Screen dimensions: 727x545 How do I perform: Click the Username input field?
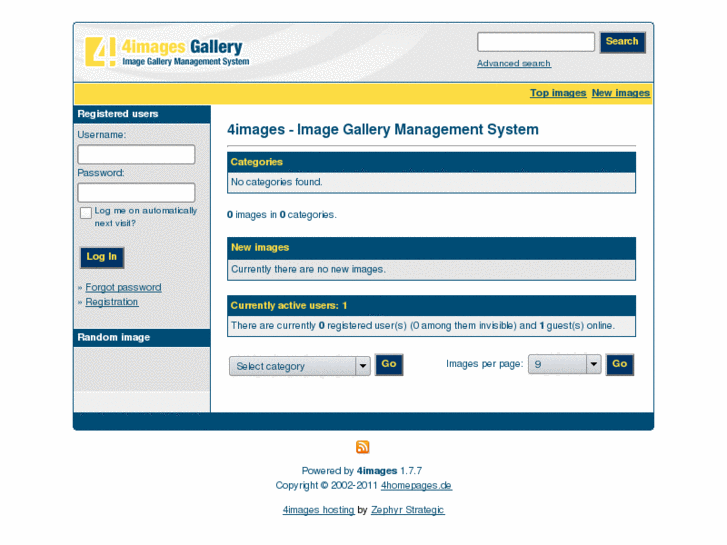pos(136,154)
